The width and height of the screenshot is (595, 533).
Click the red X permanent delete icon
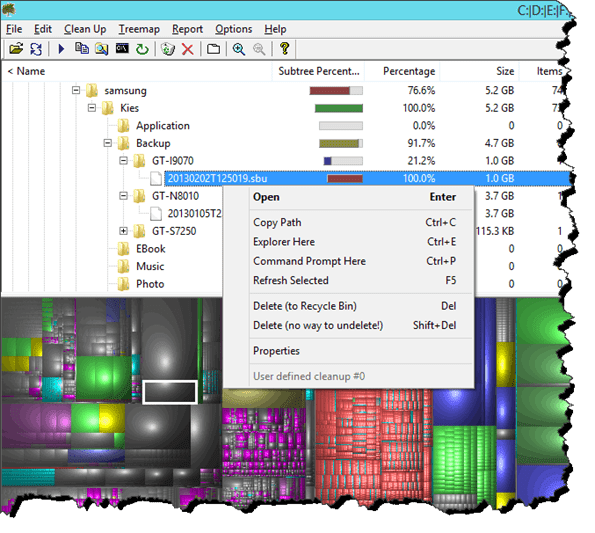pos(187,49)
